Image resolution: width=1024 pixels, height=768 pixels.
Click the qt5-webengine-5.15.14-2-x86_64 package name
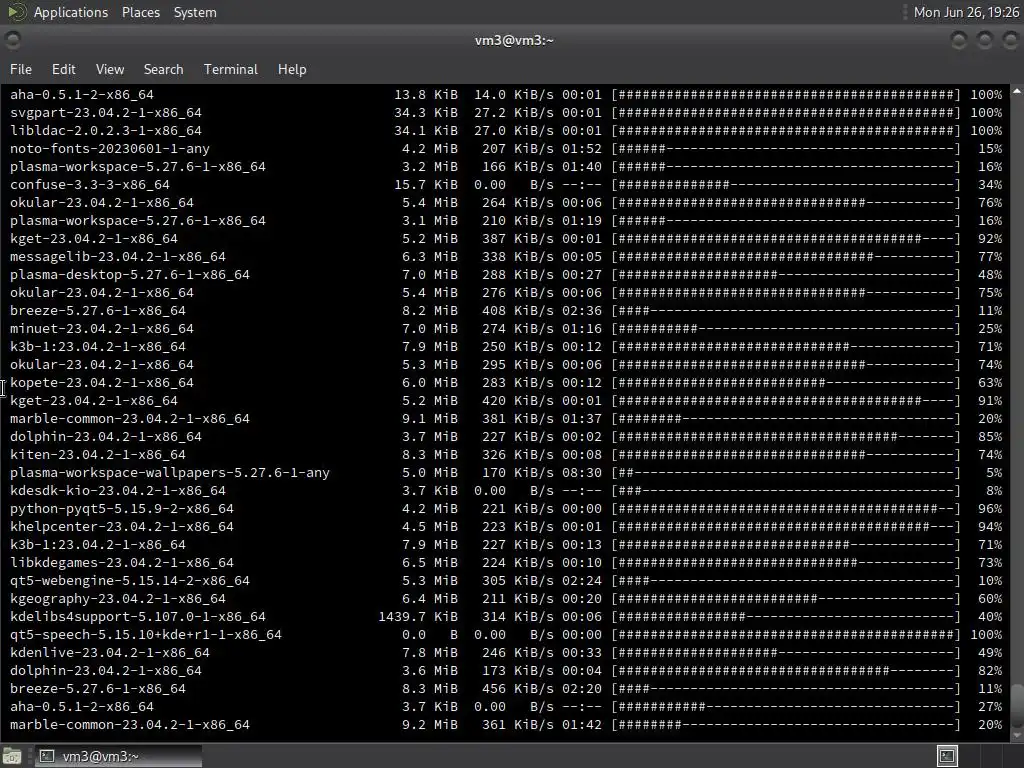[130, 581]
